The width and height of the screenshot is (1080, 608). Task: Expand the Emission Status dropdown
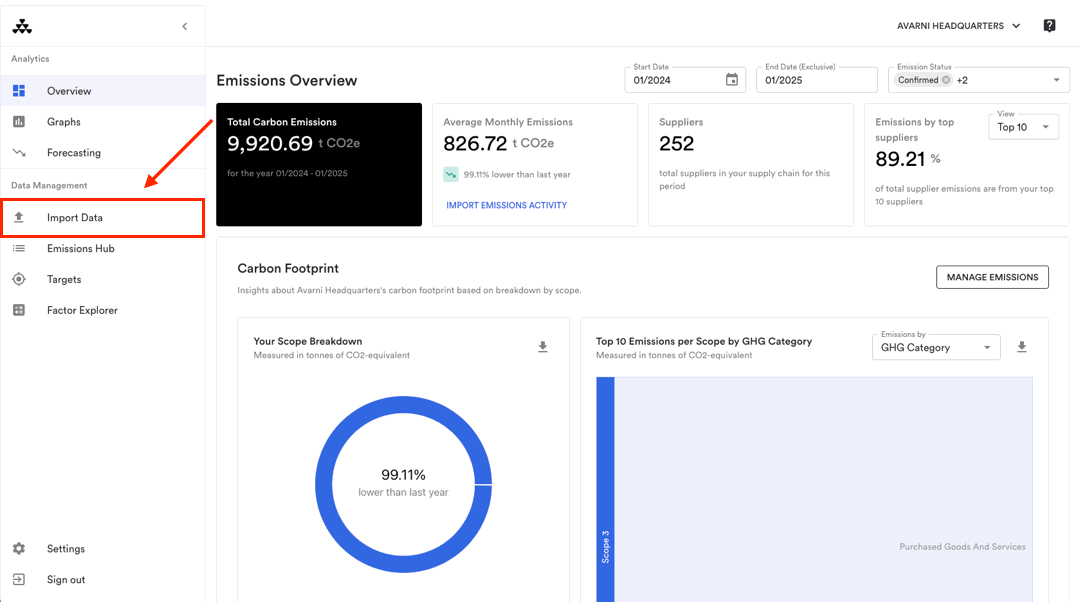[1057, 80]
